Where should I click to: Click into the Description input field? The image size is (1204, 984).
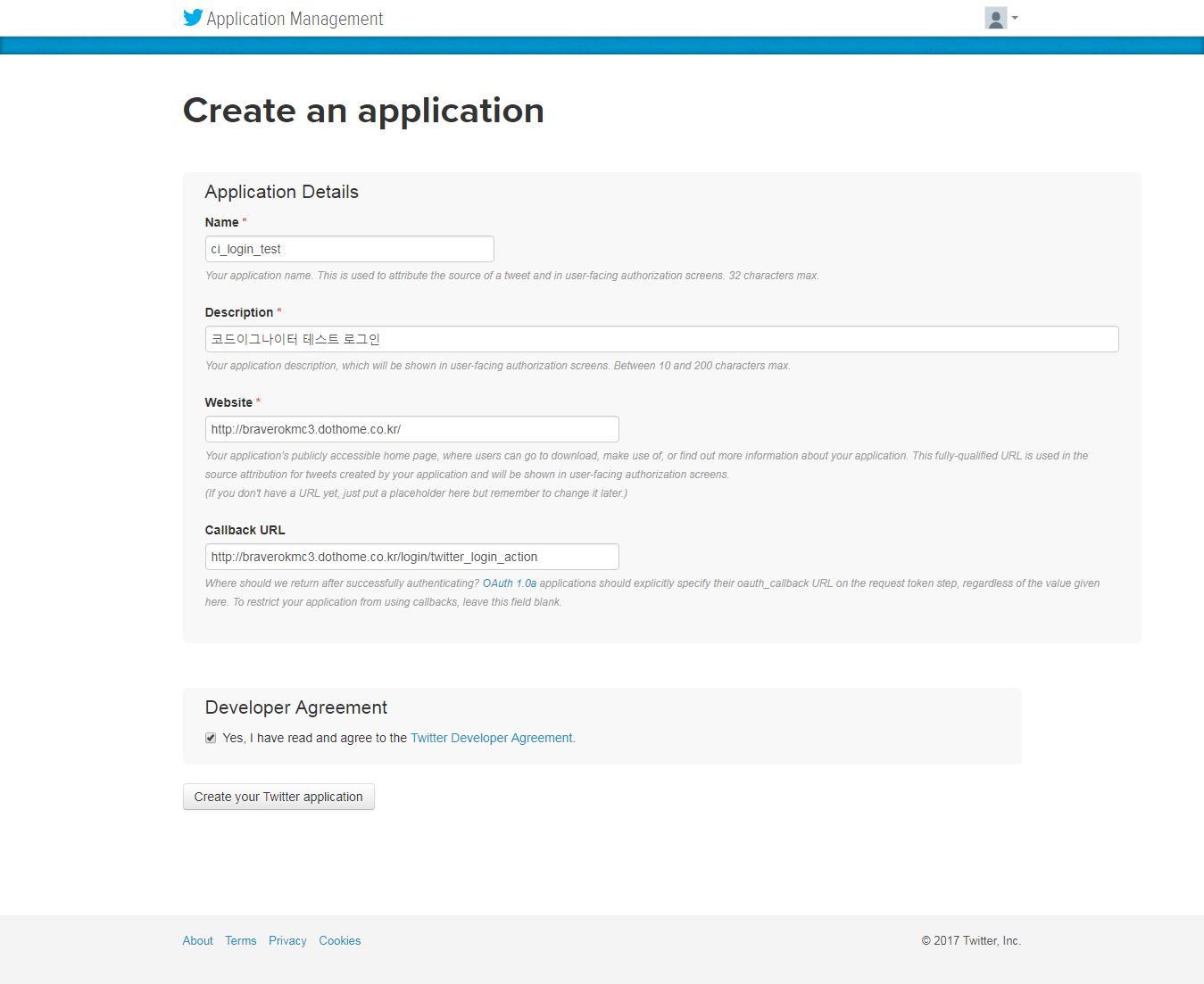pyautogui.click(x=662, y=339)
